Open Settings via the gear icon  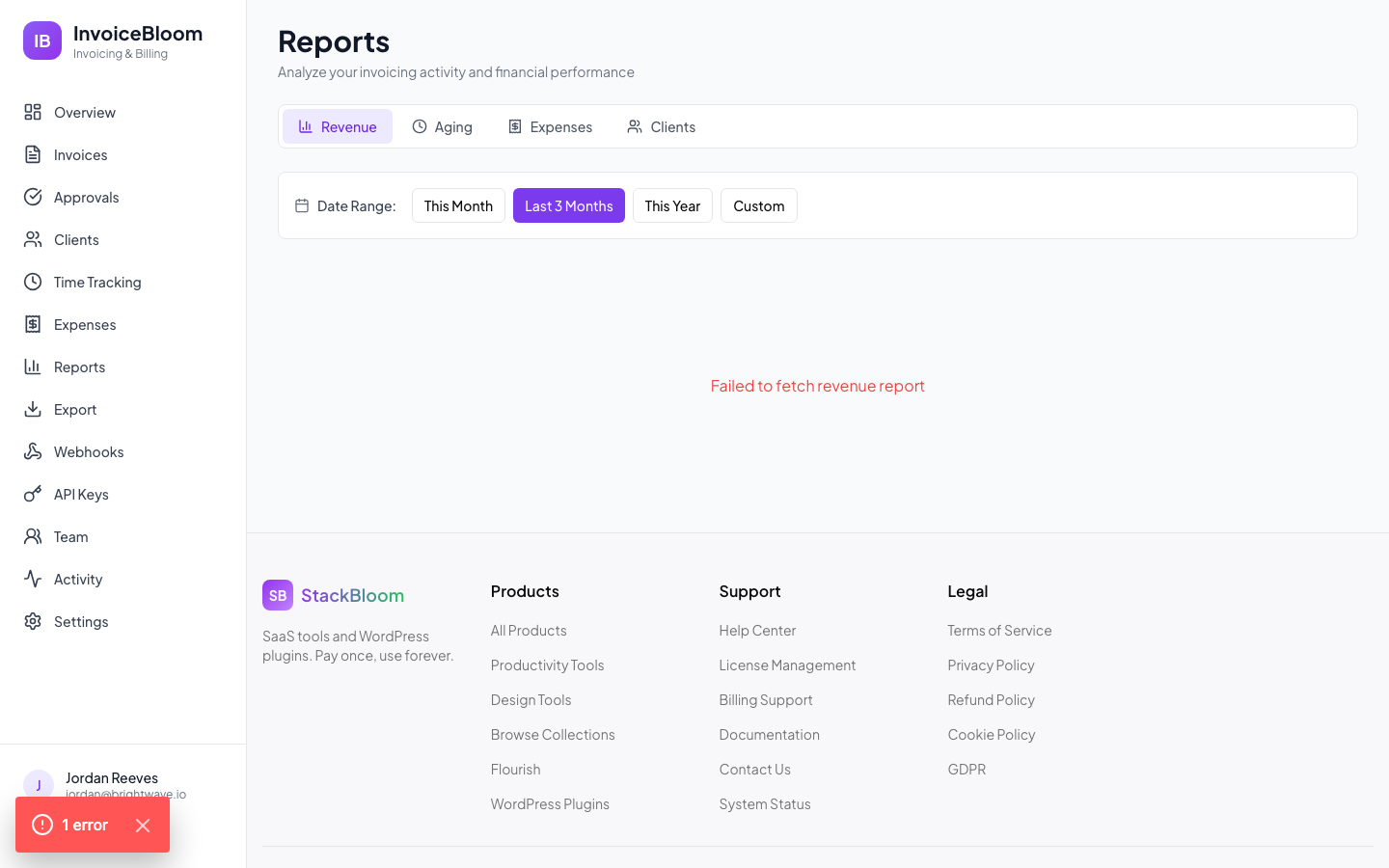pos(32,621)
